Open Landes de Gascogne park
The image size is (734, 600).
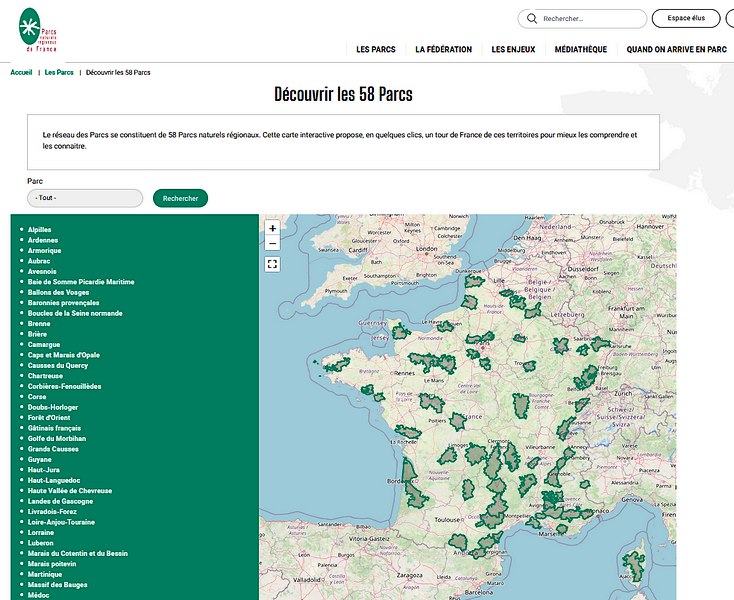click(60, 501)
